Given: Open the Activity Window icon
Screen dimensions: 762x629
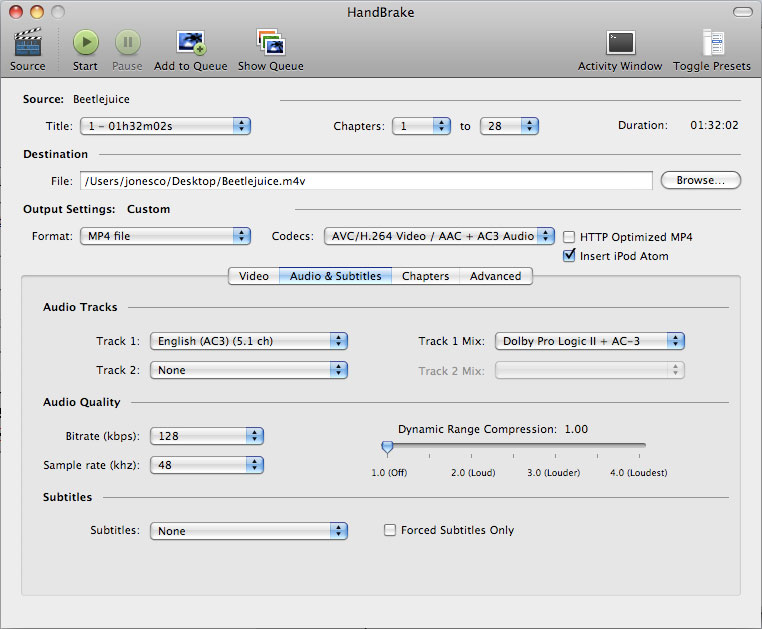Looking at the screenshot, I should pos(620,42).
